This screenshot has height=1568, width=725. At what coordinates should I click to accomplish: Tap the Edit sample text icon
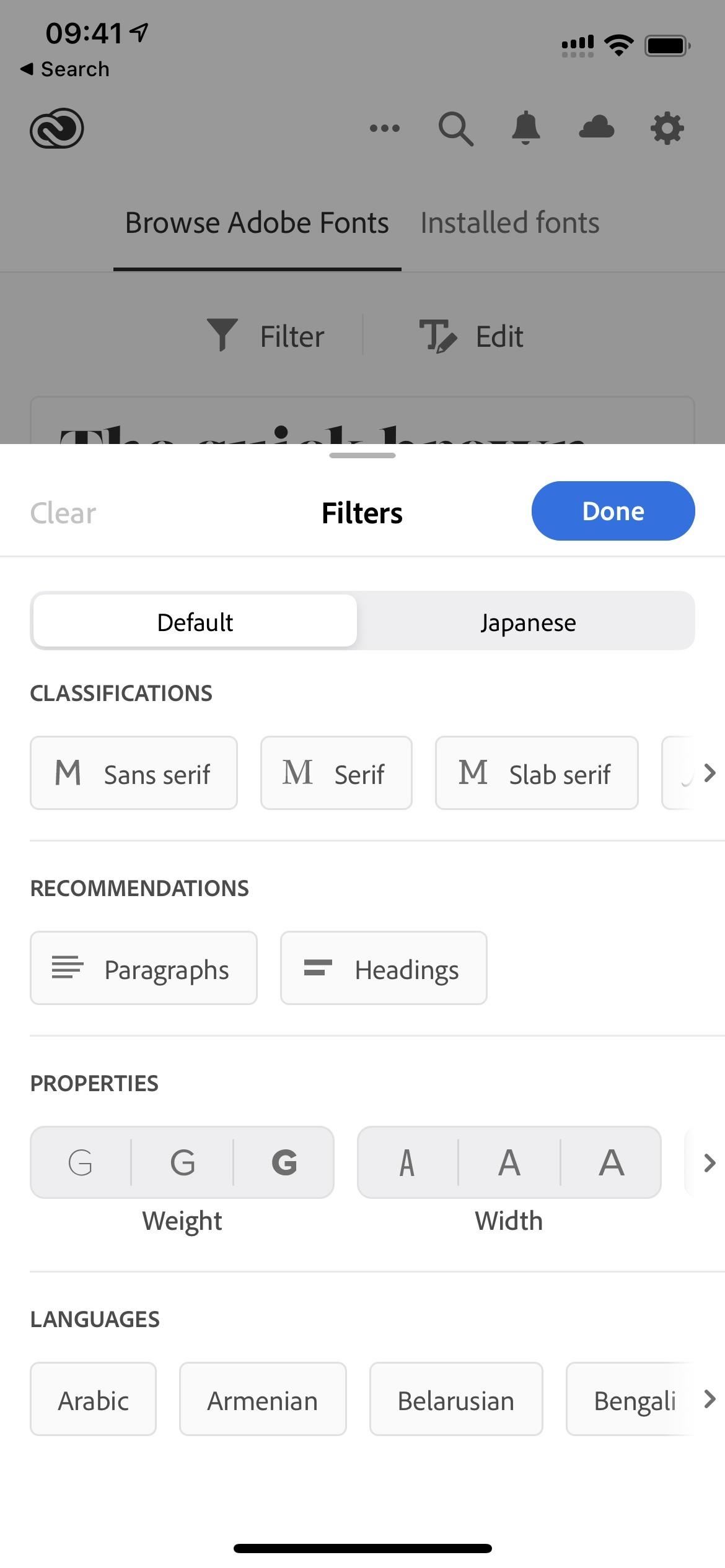coord(438,336)
